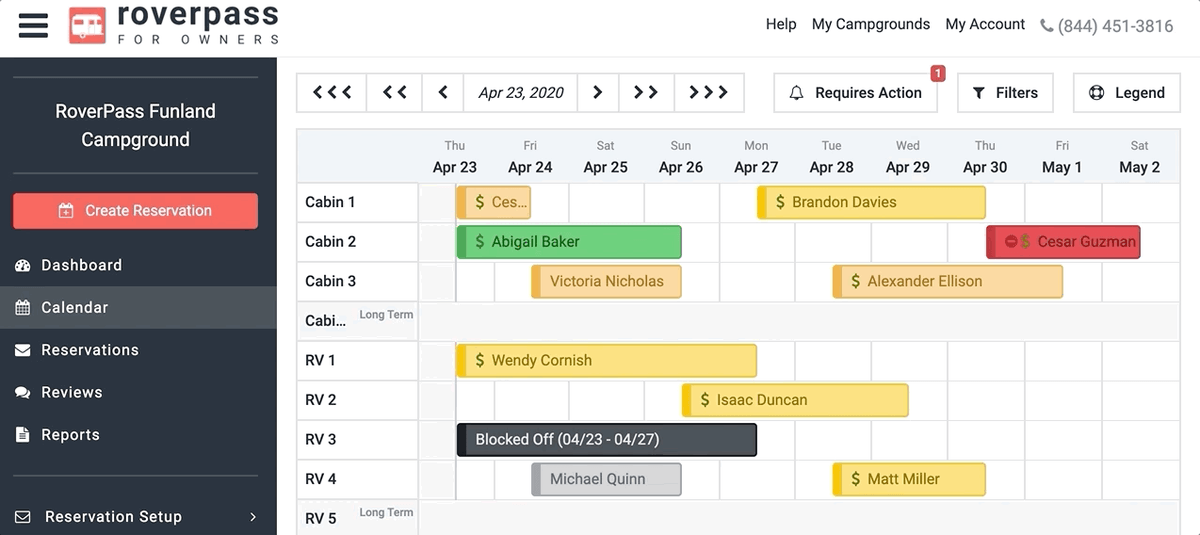Expand the Reservation Setup submenu chevron
The width and height of the screenshot is (1200, 535).
click(x=253, y=517)
